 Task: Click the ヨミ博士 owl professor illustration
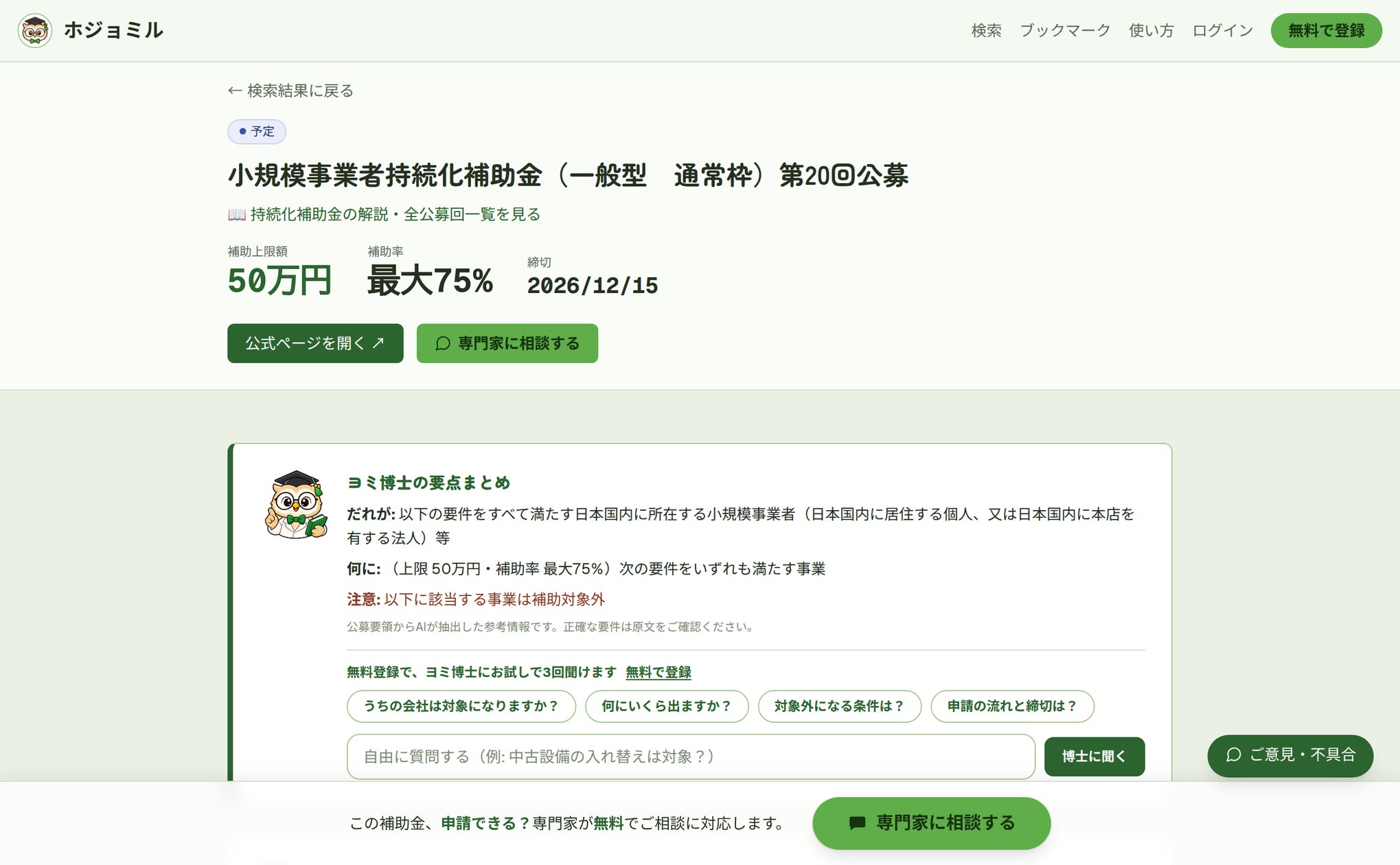(x=297, y=505)
